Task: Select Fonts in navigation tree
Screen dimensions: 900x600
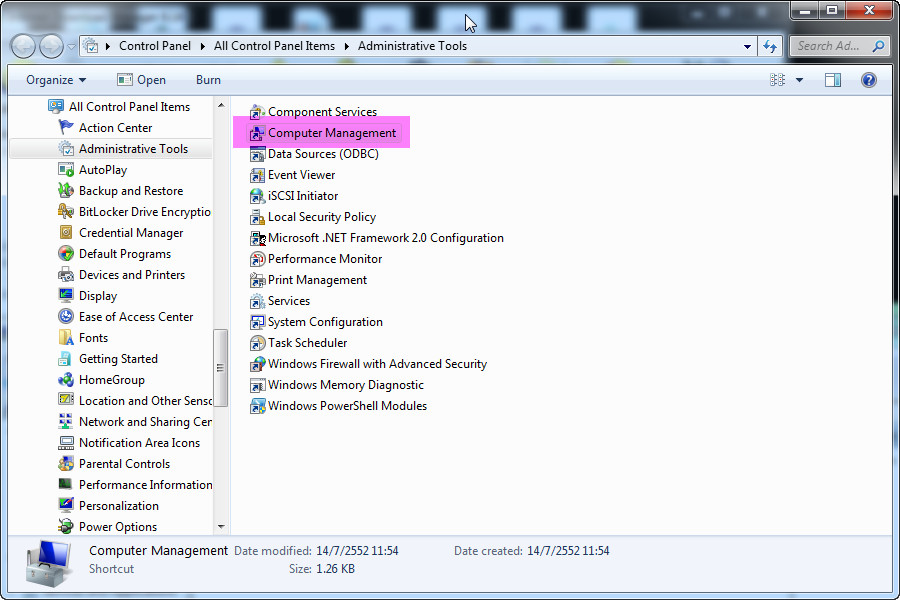Action: 83,338
